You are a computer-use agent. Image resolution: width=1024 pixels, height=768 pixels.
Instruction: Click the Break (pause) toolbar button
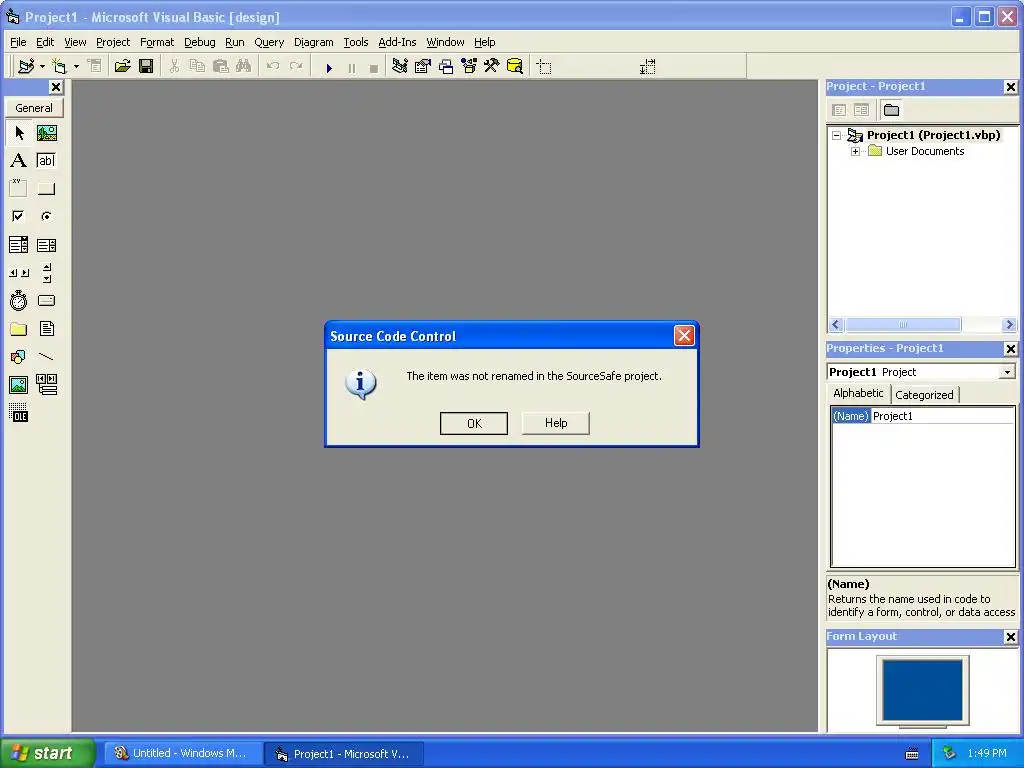(x=351, y=67)
